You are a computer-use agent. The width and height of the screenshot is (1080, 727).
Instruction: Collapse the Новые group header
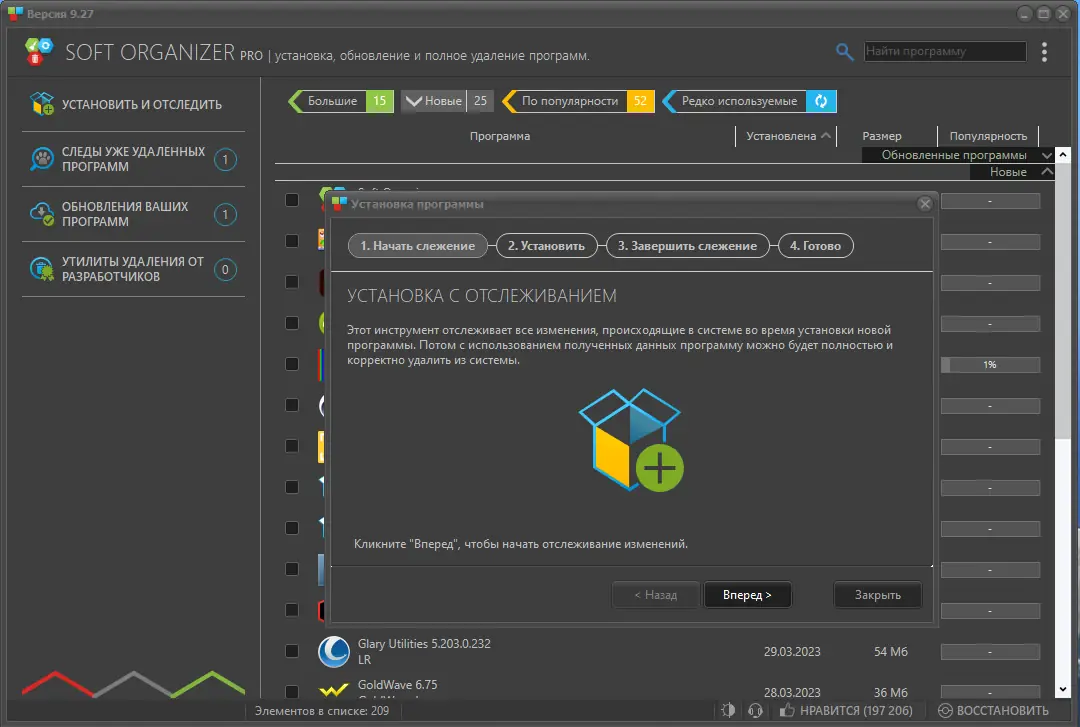click(1047, 172)
